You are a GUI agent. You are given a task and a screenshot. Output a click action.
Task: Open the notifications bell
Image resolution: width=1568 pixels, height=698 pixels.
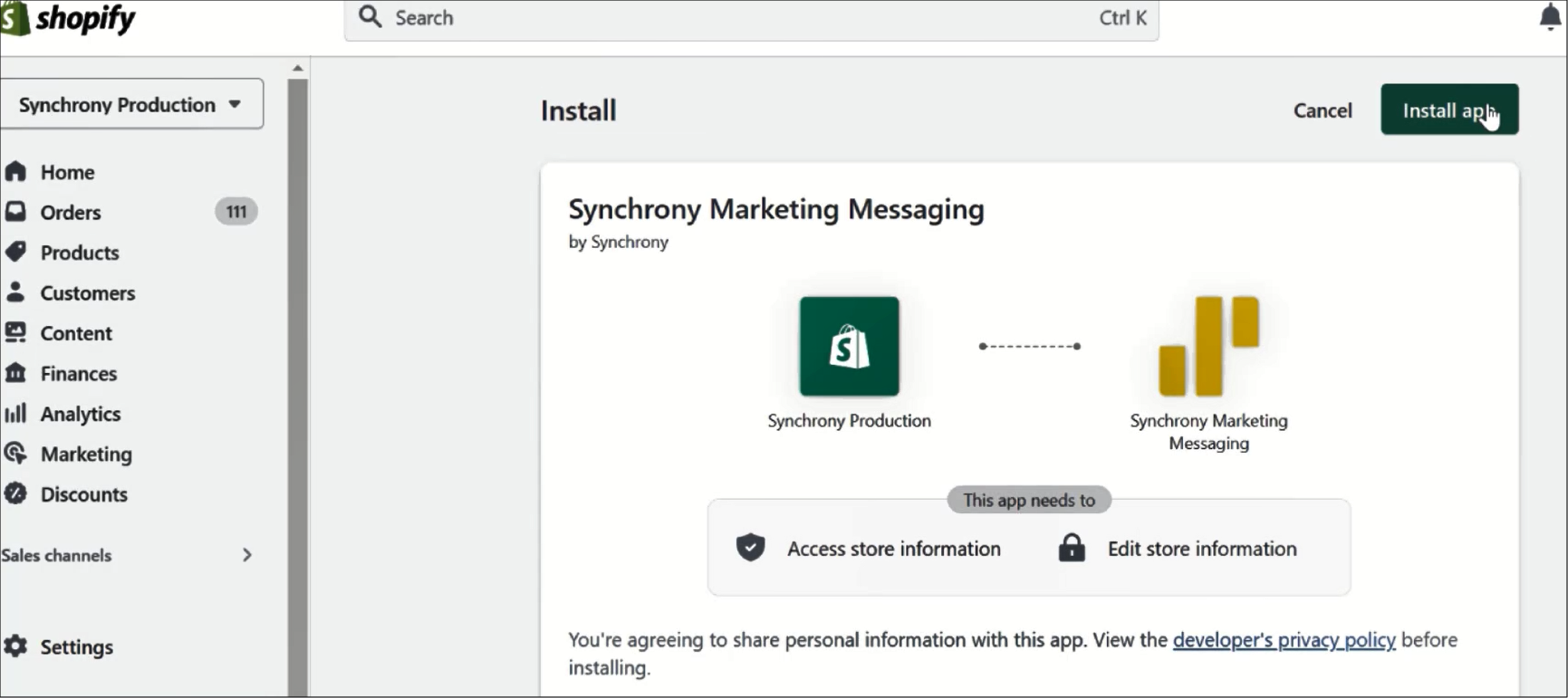pos(1551,17)
